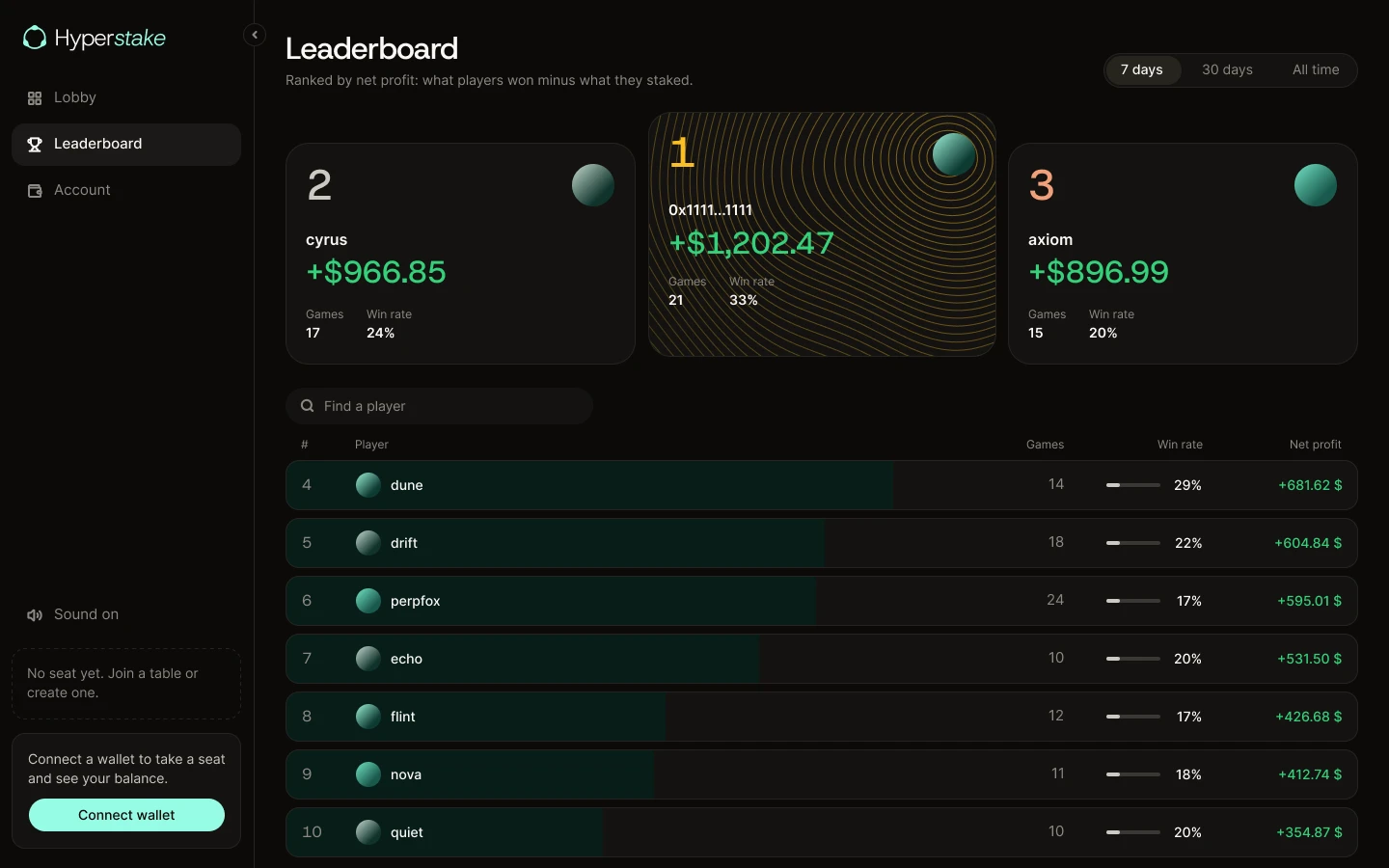The image size is (1389, 868).
Task: Go to the Account page
Action: pyautogui.click(x=126, y=190)
